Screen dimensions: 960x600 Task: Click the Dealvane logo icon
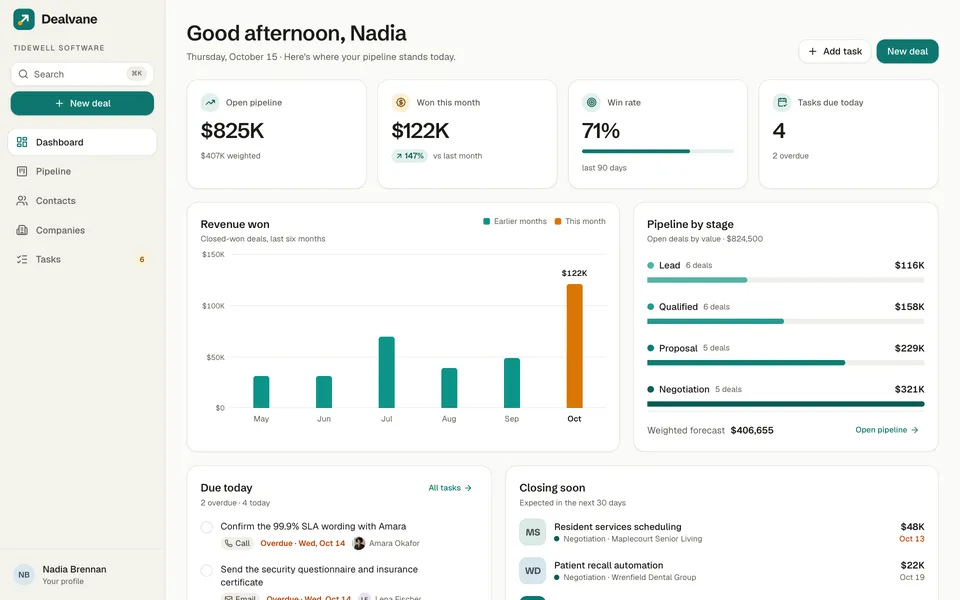click(24, 19)
